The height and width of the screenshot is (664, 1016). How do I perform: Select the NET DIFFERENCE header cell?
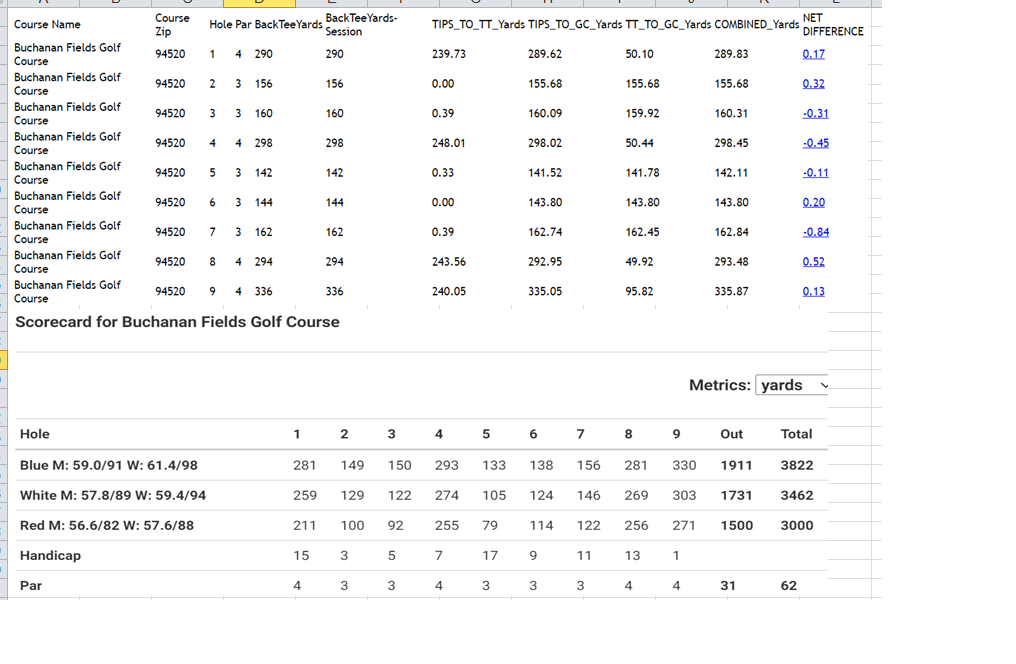(833, 25)
